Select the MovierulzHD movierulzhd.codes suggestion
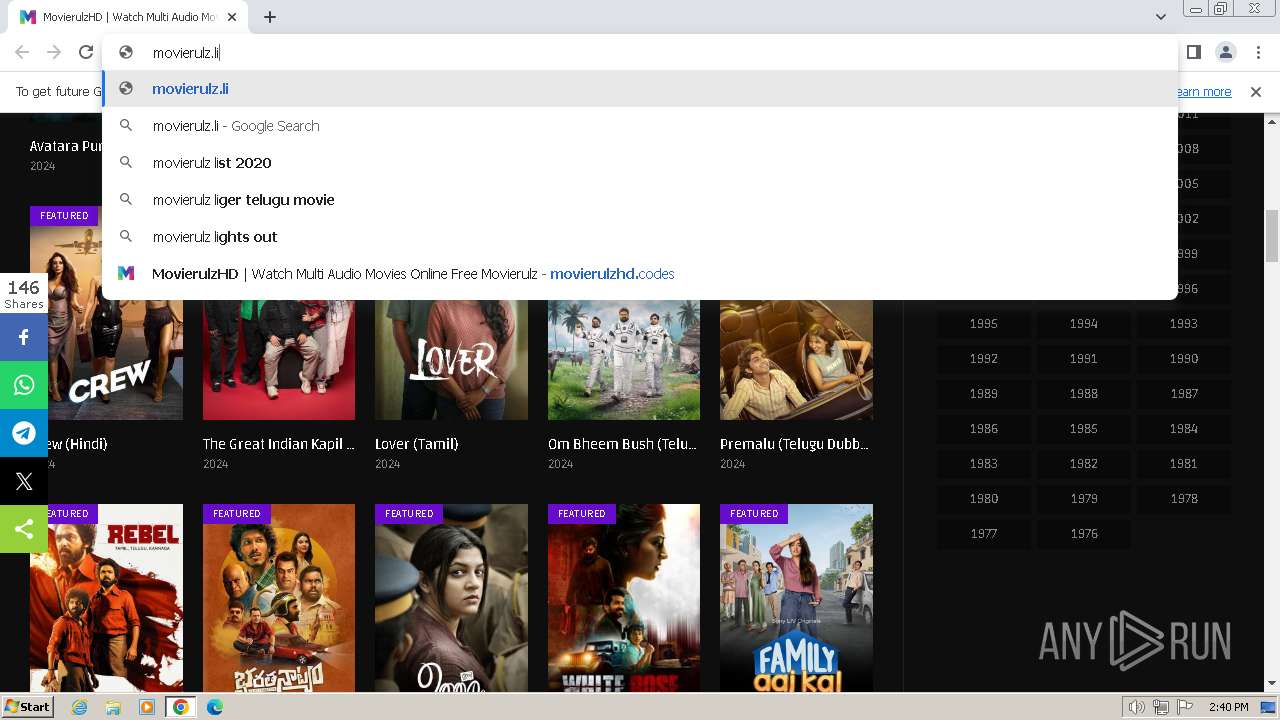The image size is (1280, 720). click(x=640, y=274)
